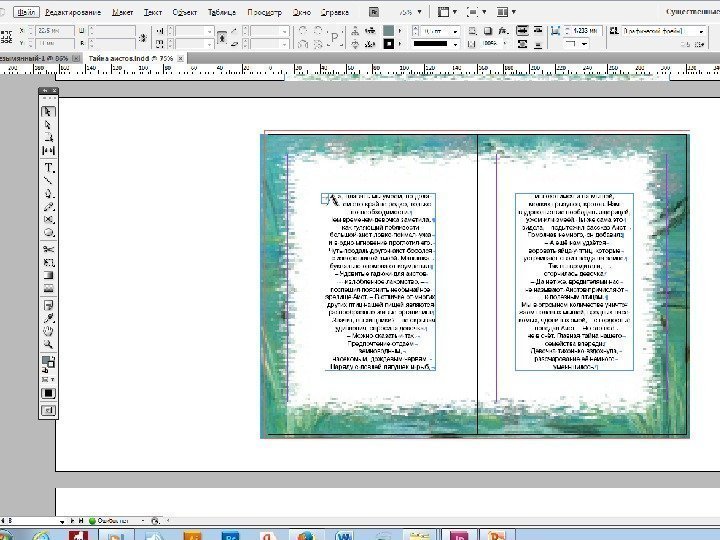Viewport: 720px width, 540px height.
Task: Open the preflight status menu in status bar
Action: [x=143, y=520]
